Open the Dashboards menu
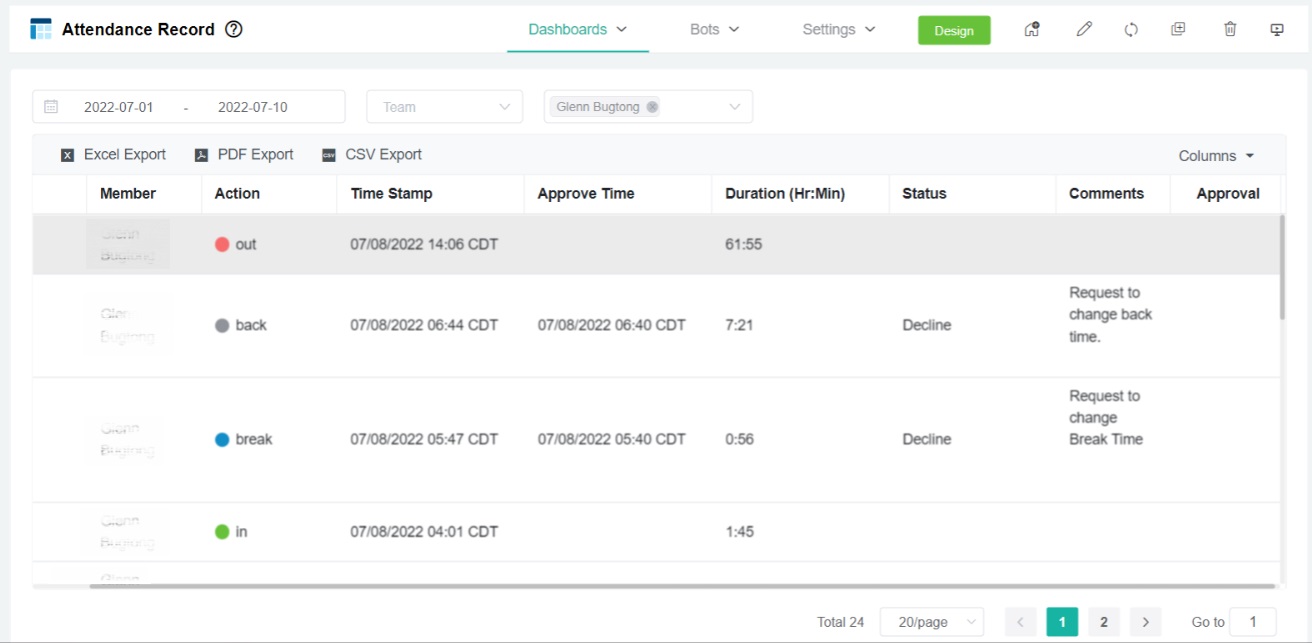The width and height of the screenshot is (1312, 643). coord(577,30)
